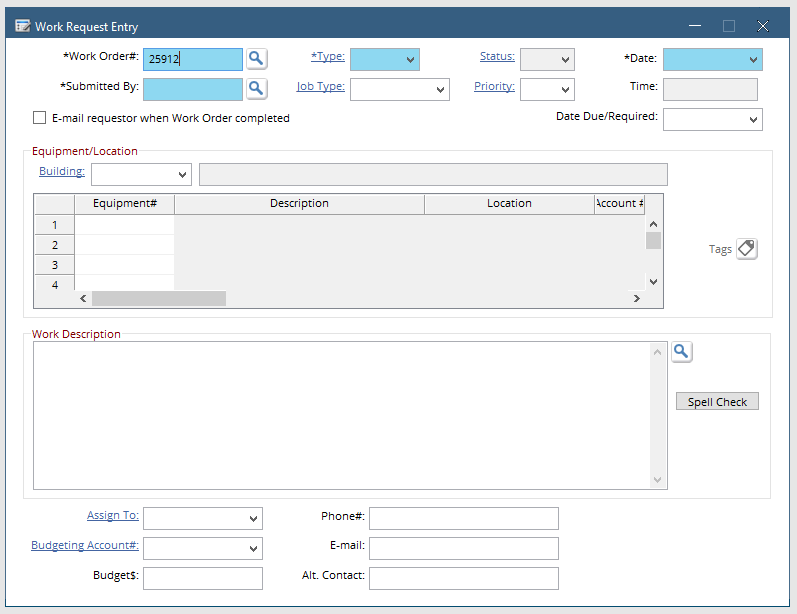The width and height of the screenshot is (797, 614).
Task: Click the Budgeting Account# link
Action: click(x=85, y=545)
